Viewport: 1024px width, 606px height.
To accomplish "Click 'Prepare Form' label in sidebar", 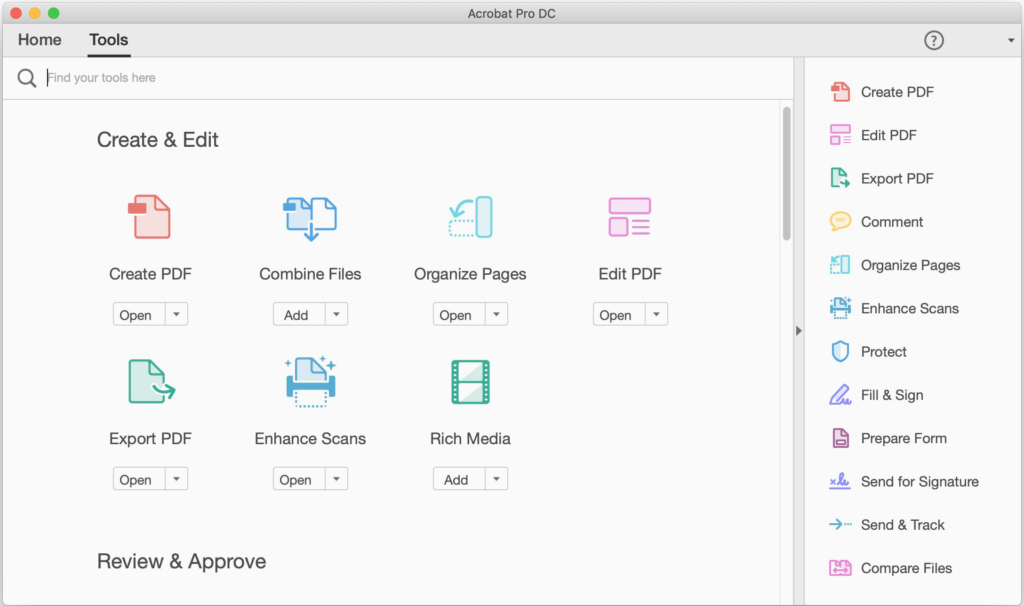I will (903, 438).
